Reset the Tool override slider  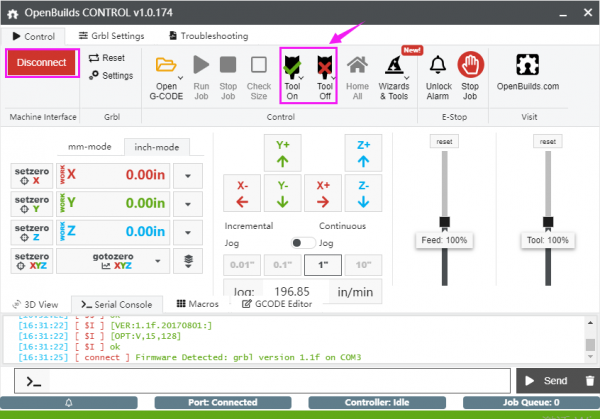(548, 142)
